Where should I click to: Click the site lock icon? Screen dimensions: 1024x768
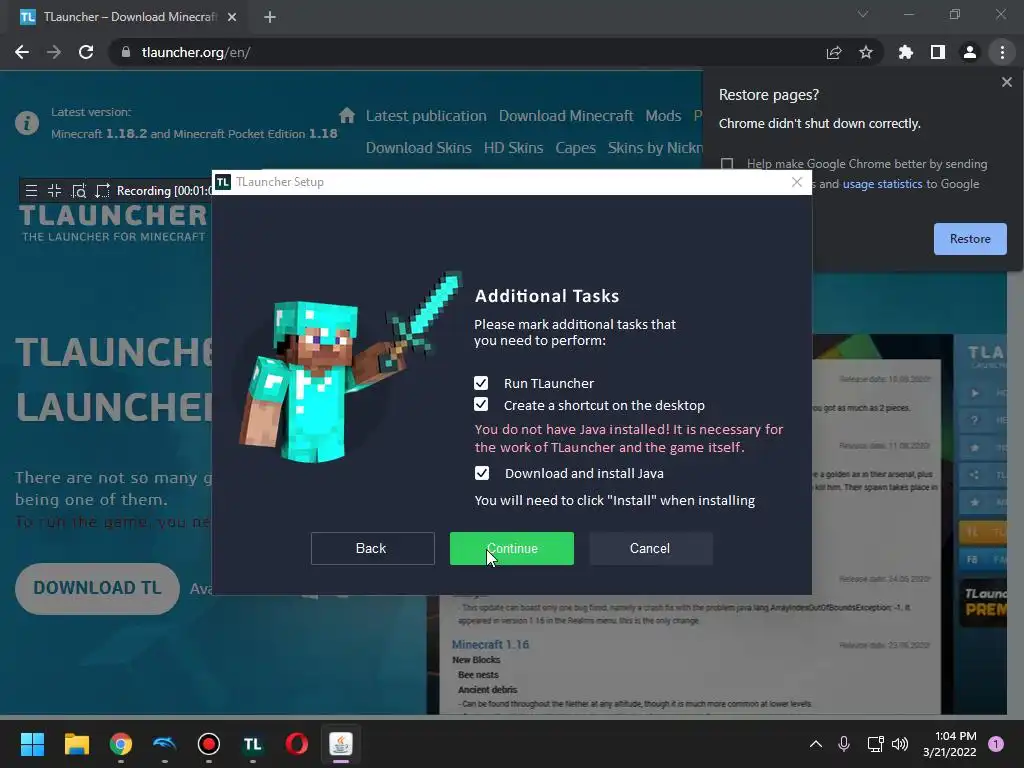click(125, 52)
